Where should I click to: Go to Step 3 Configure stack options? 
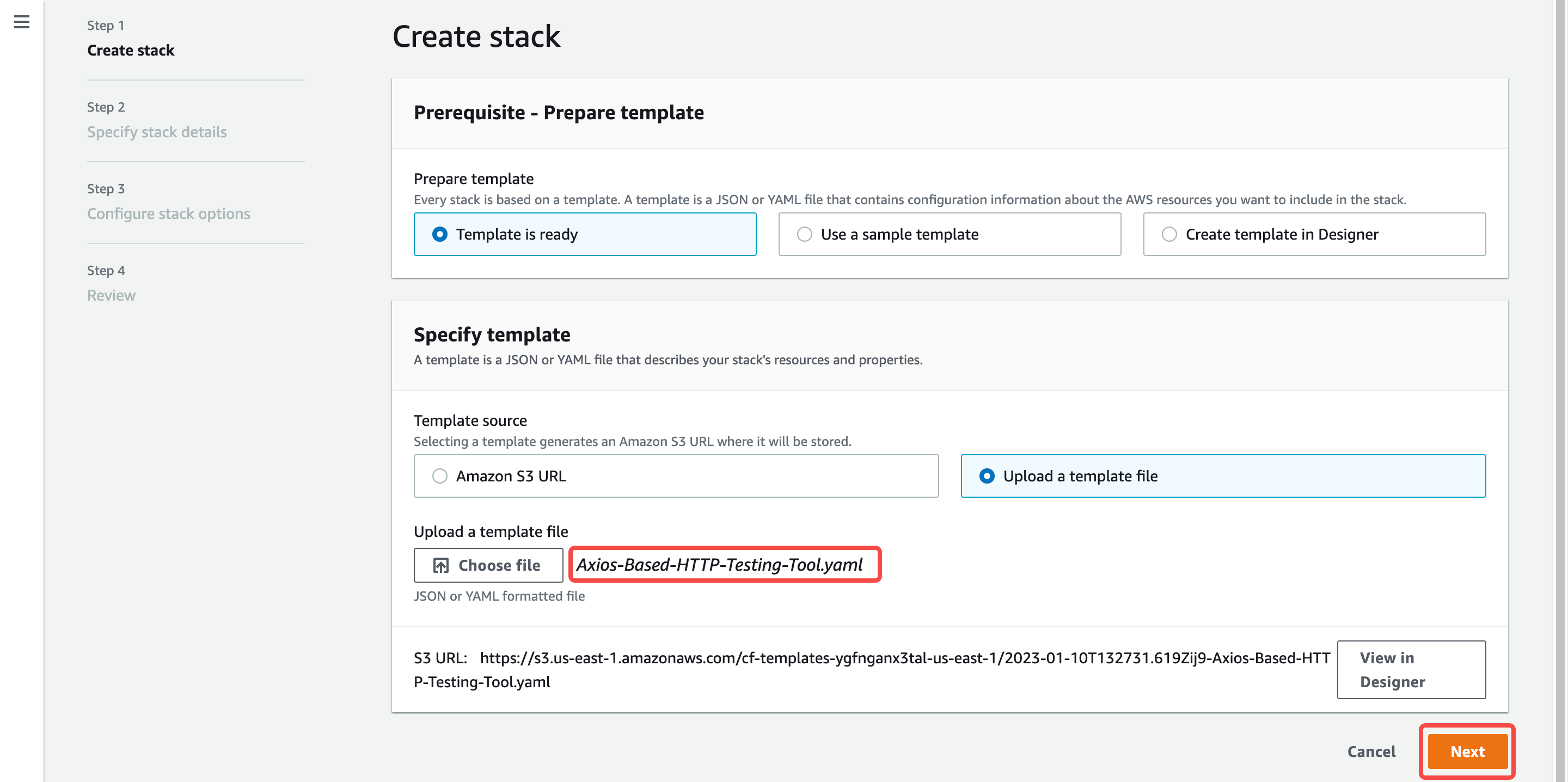169,213
